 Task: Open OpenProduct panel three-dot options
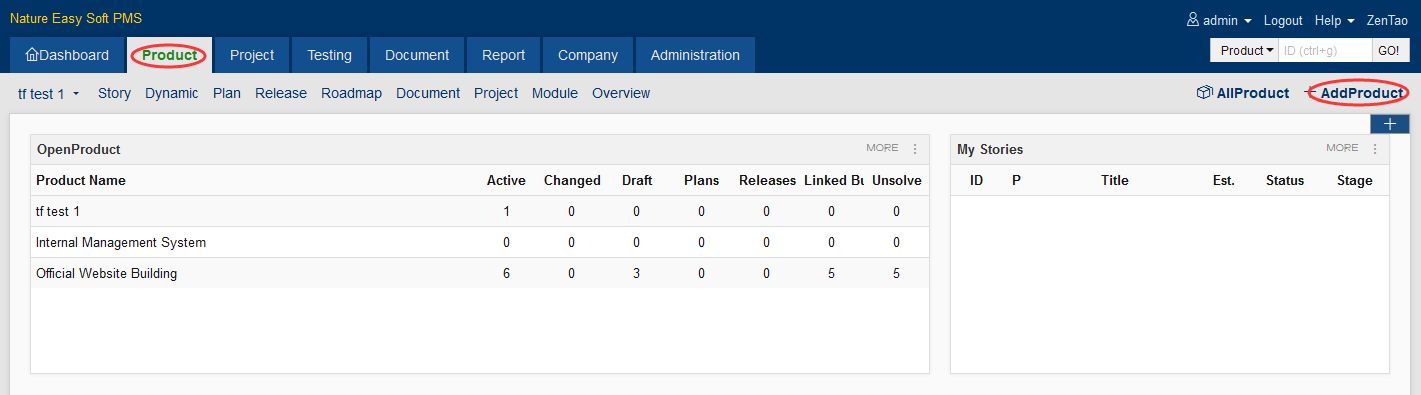(x=915, y=149)
